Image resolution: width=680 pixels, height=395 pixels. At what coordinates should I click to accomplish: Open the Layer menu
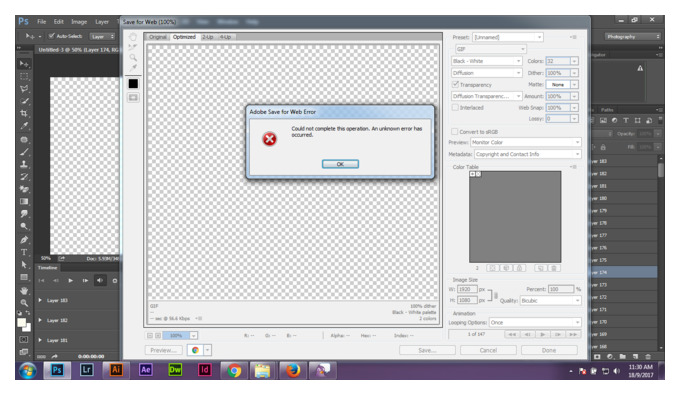(x=102, y=21)
